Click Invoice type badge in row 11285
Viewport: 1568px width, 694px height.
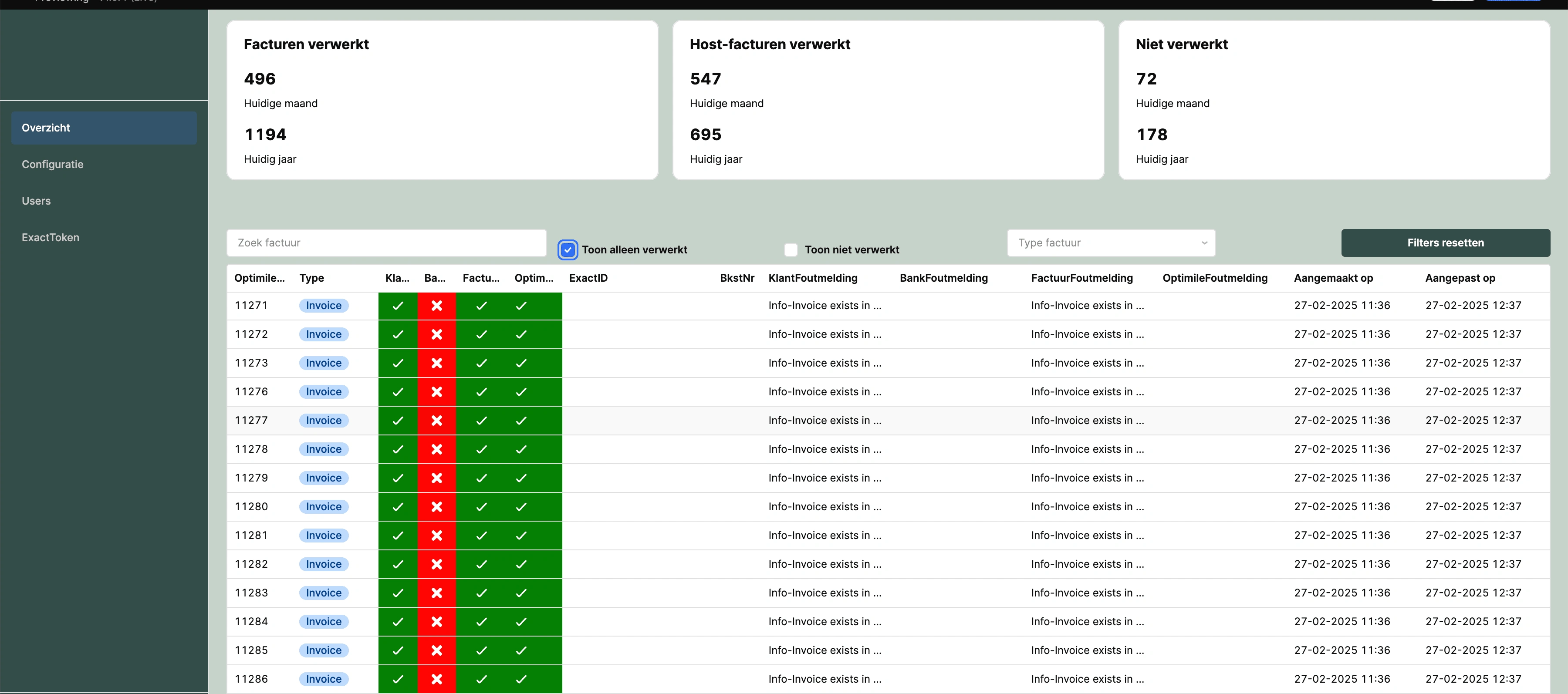[x=323, y=650]
